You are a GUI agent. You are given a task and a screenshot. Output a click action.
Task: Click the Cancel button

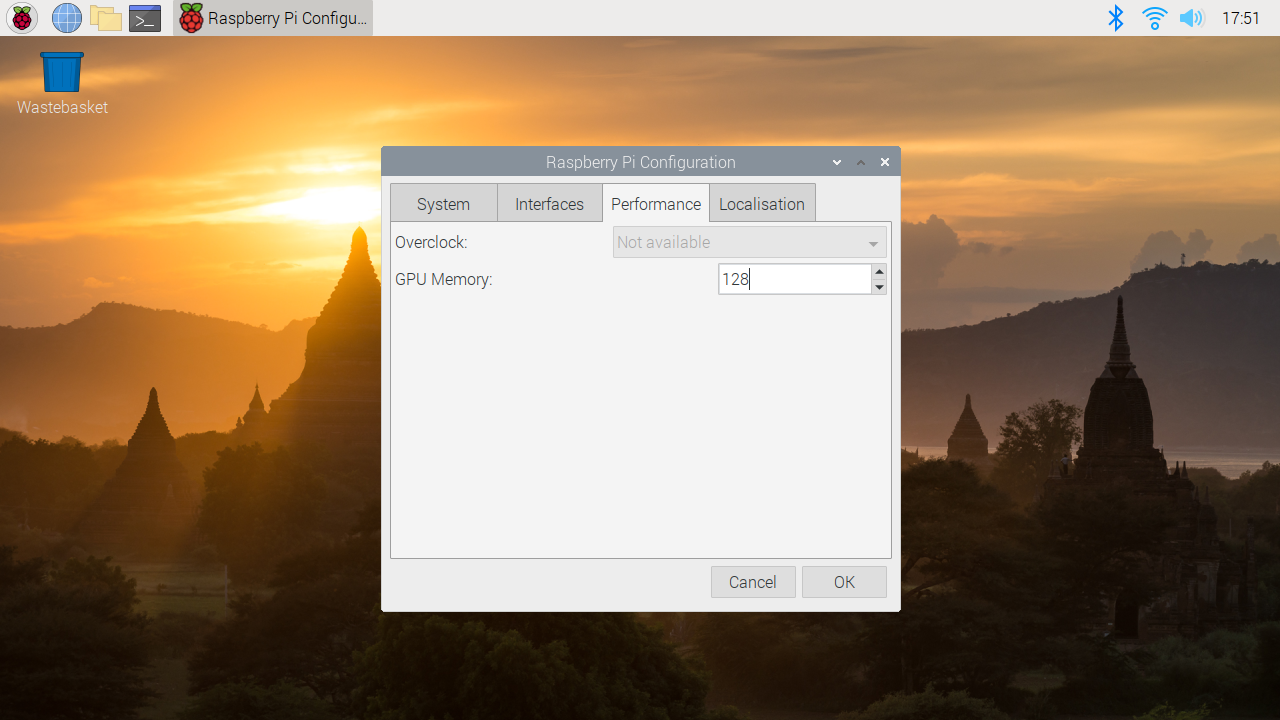[x=753, y=582]
